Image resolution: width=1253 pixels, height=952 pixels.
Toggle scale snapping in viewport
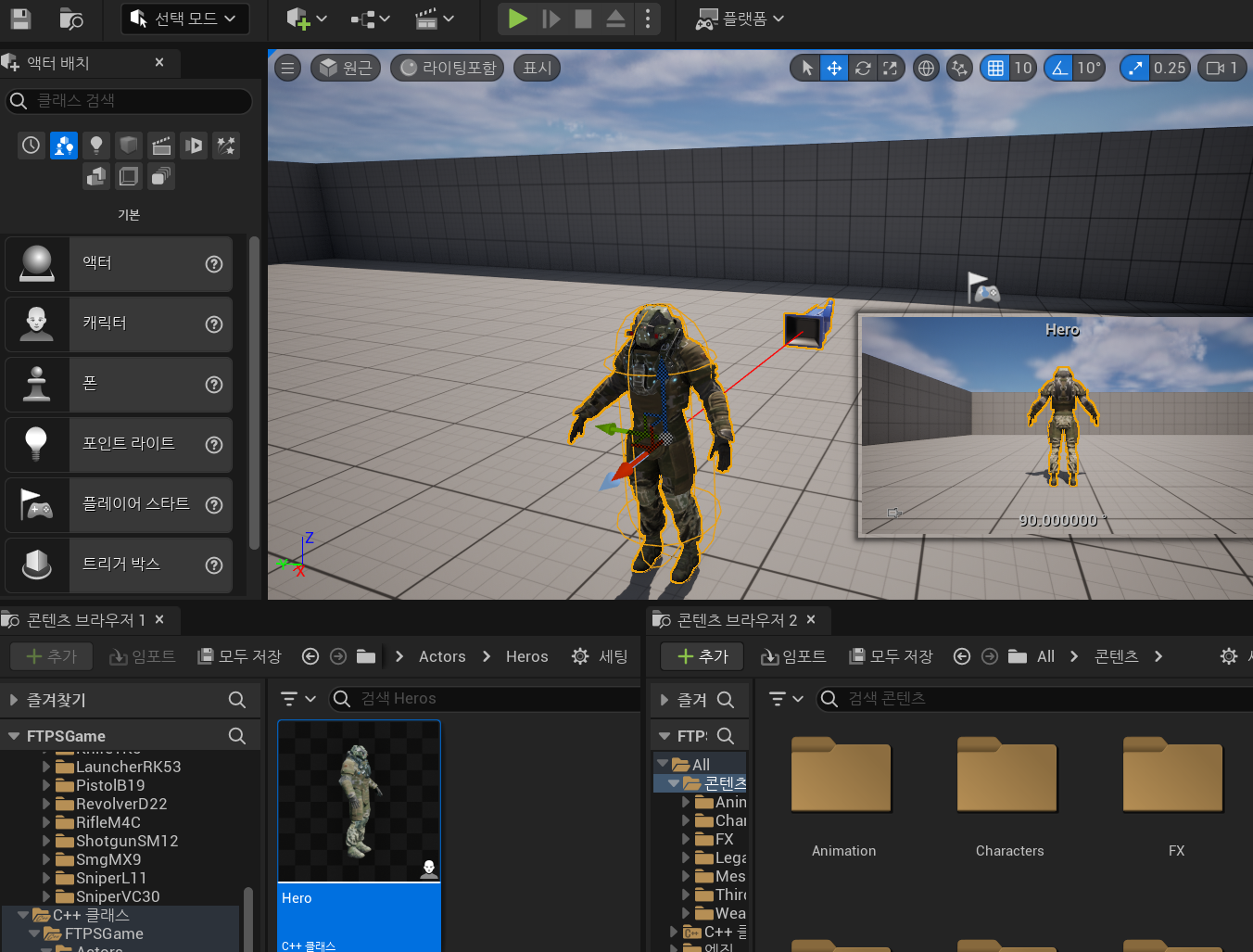1135,68
